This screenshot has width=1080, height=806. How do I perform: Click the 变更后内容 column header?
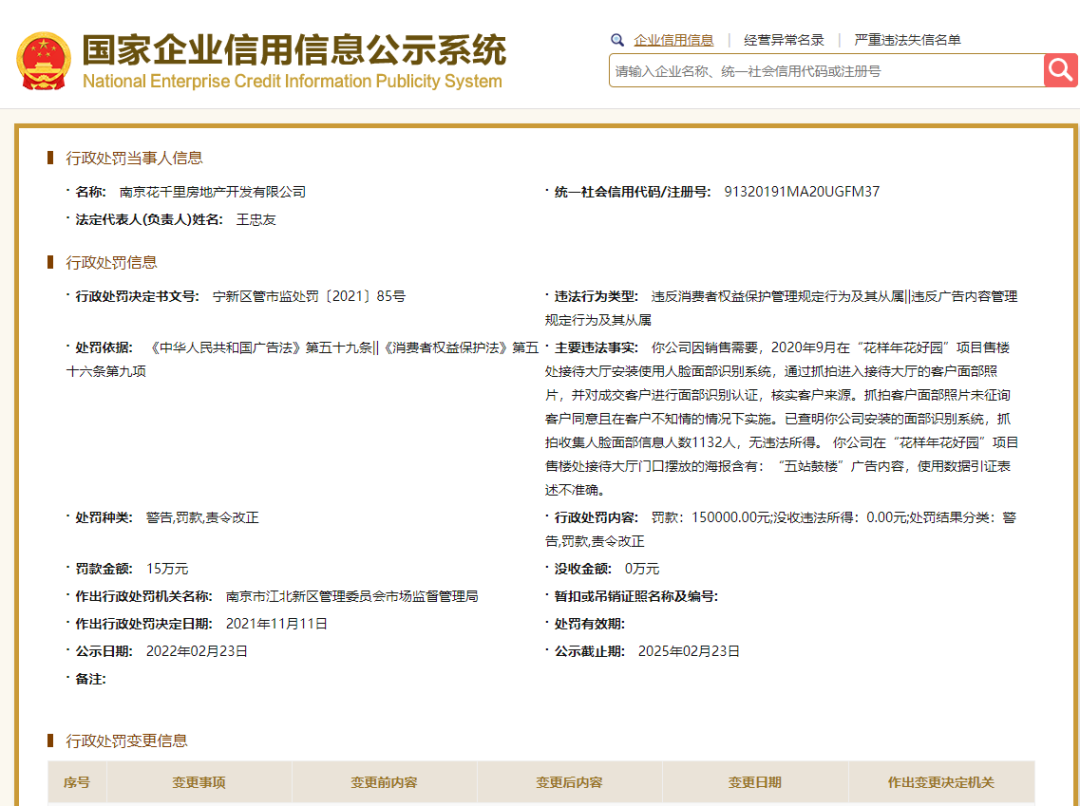(x=569, y=782)
